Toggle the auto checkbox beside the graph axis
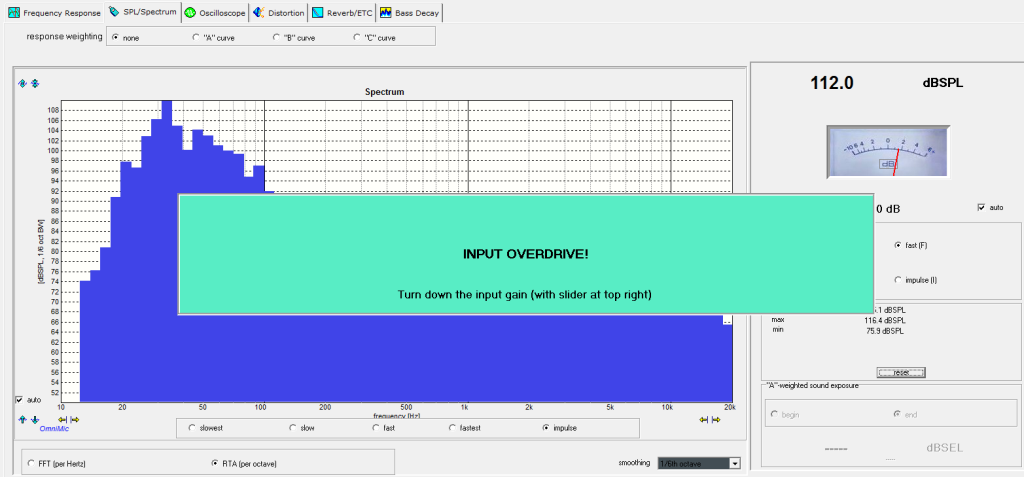 point(20,399)
